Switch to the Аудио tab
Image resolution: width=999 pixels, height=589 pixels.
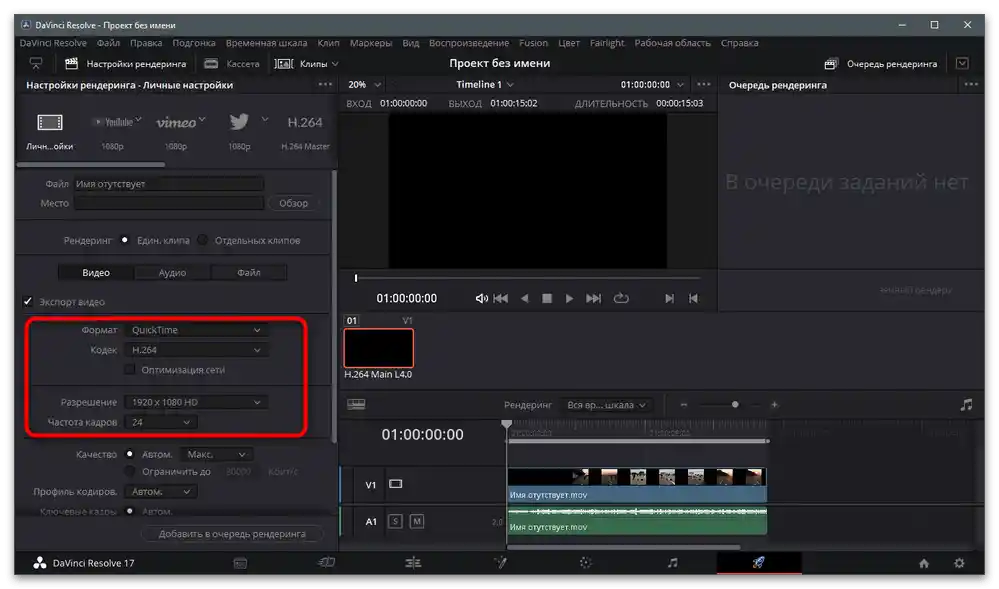pyautogui.click(x=172, y=272)
